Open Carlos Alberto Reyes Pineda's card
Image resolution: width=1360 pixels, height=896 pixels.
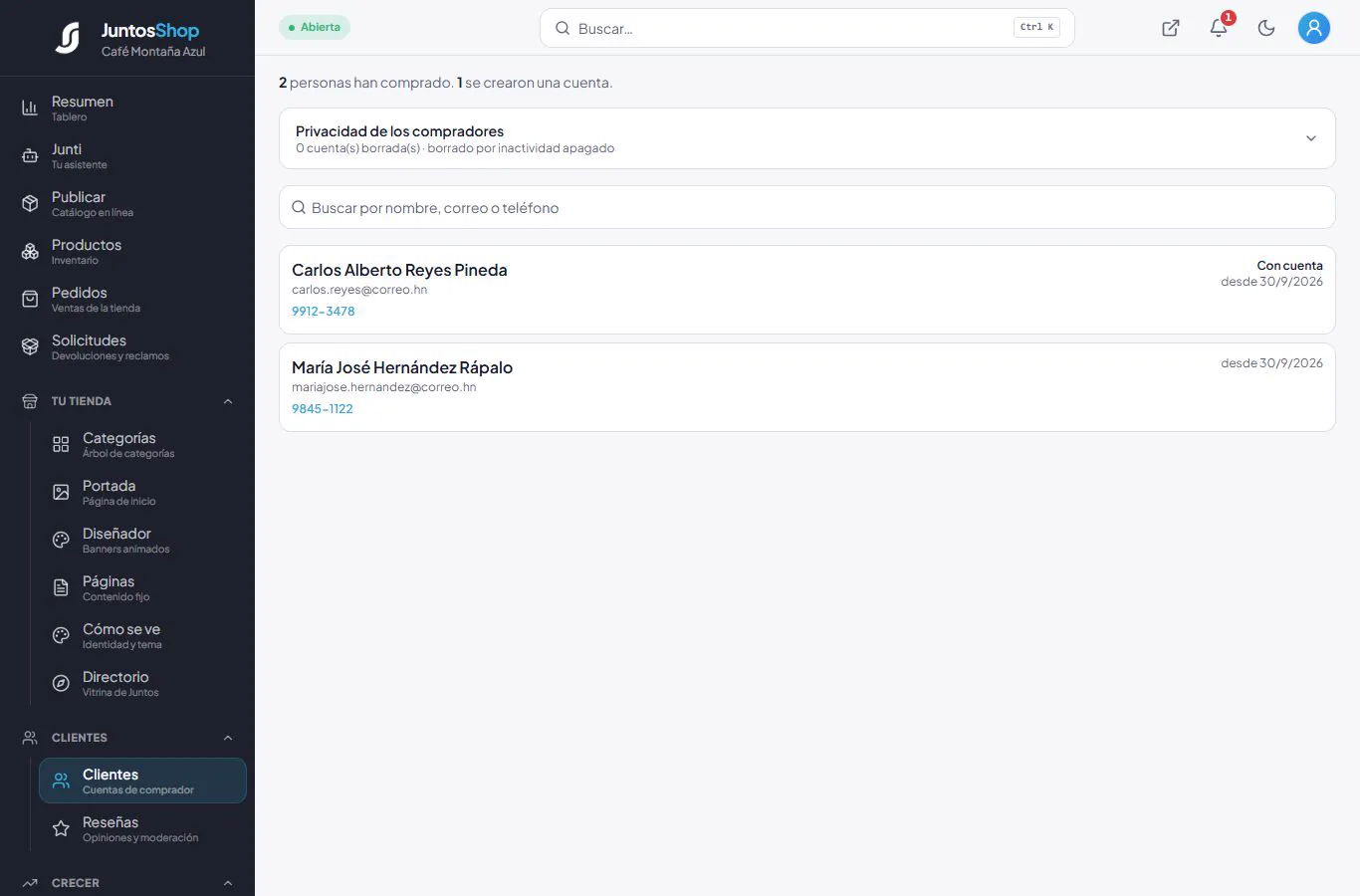tap(806, 290)
